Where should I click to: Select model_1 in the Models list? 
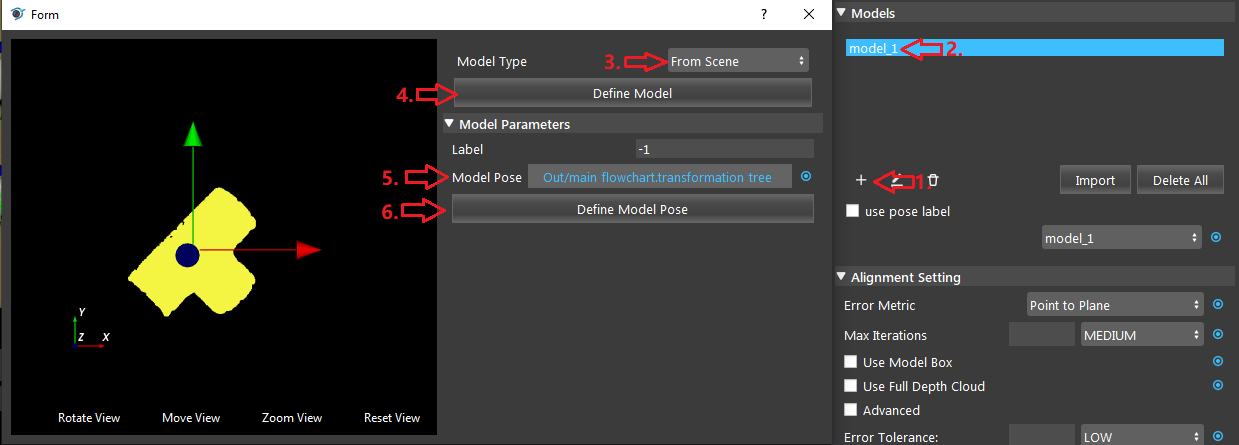click(1034, 48)
